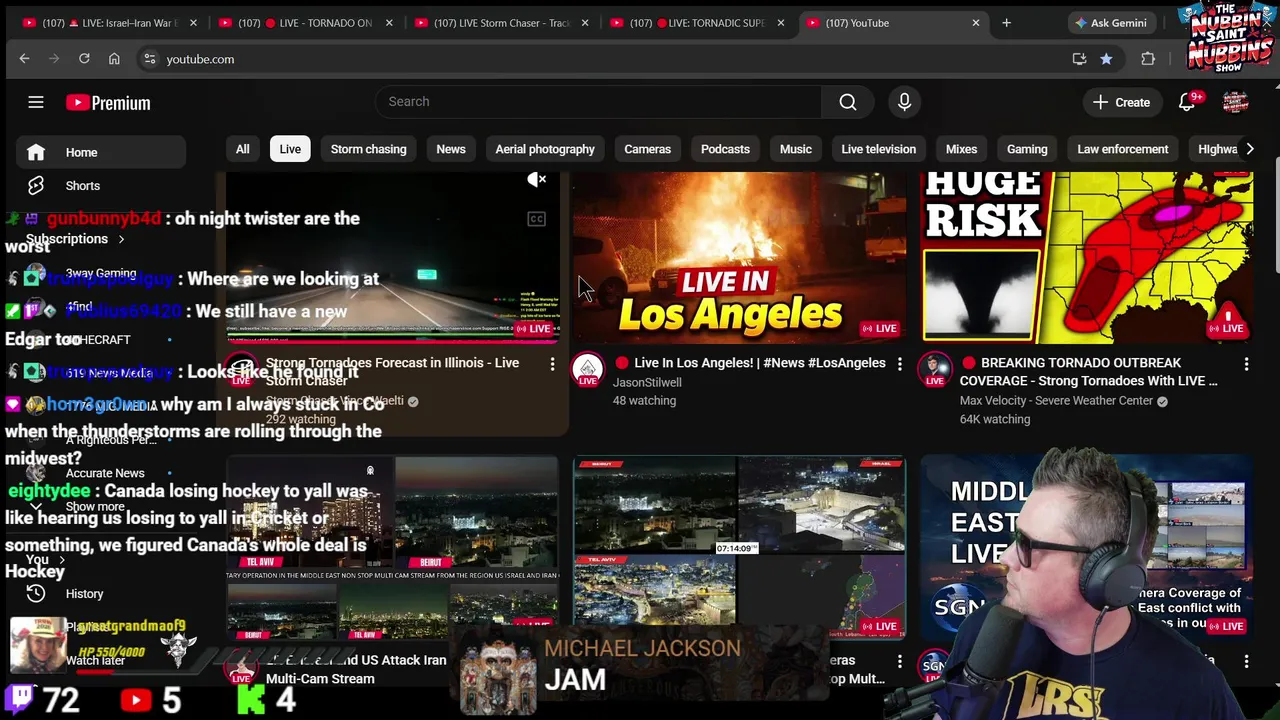Seek on the preview video progress bar
This screenshot has width=1280, height=720.
[x=393, y=341]
